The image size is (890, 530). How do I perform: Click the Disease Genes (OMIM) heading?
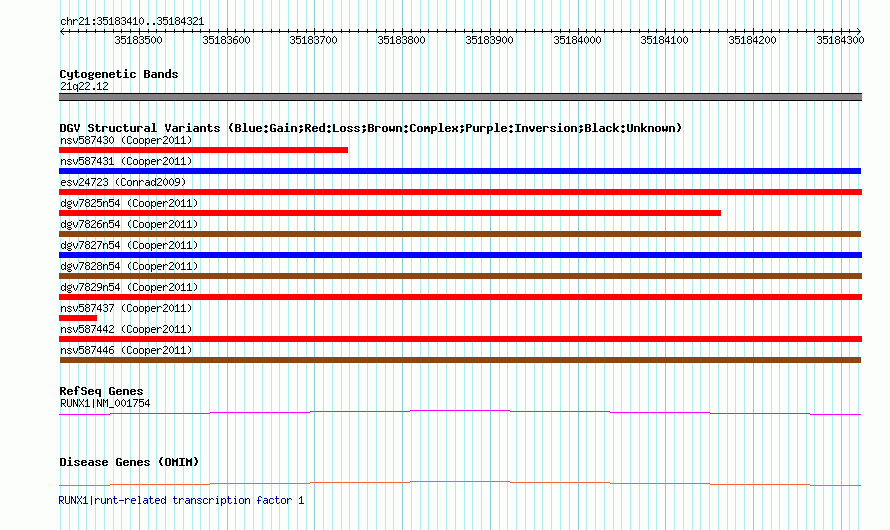129,462
